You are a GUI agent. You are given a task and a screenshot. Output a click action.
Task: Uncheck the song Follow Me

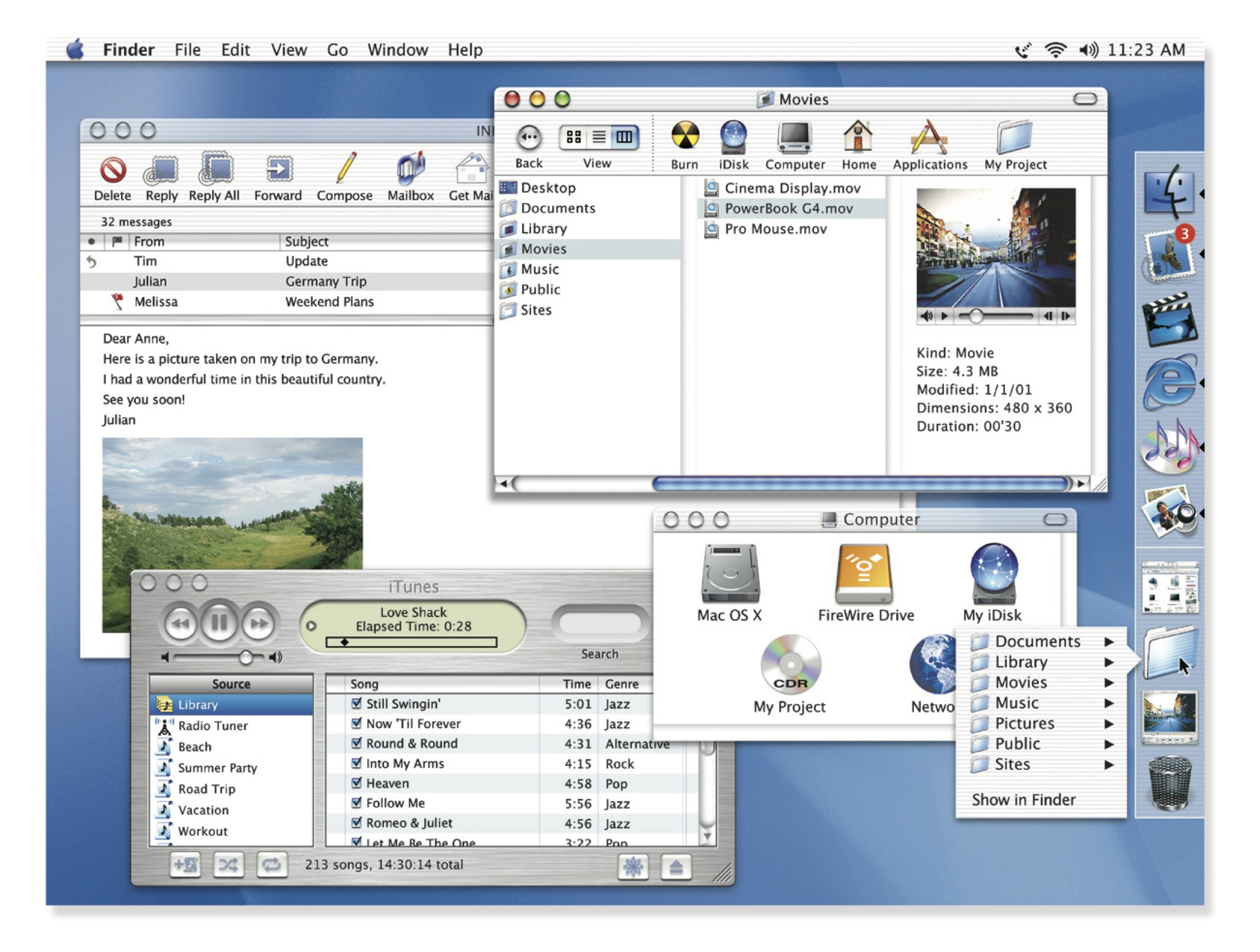tap(356, 803)
